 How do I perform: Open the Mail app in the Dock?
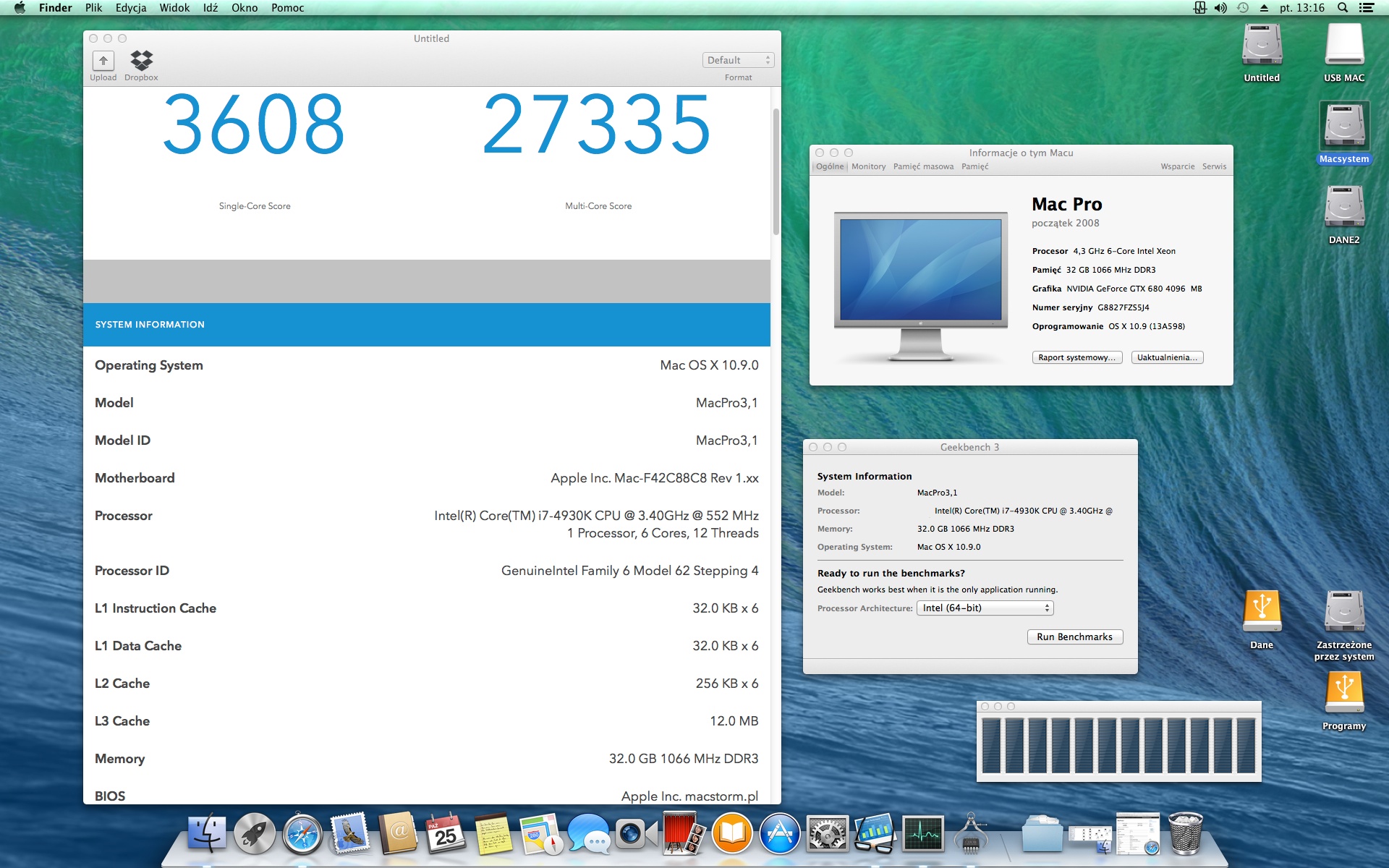pos(349,833)
